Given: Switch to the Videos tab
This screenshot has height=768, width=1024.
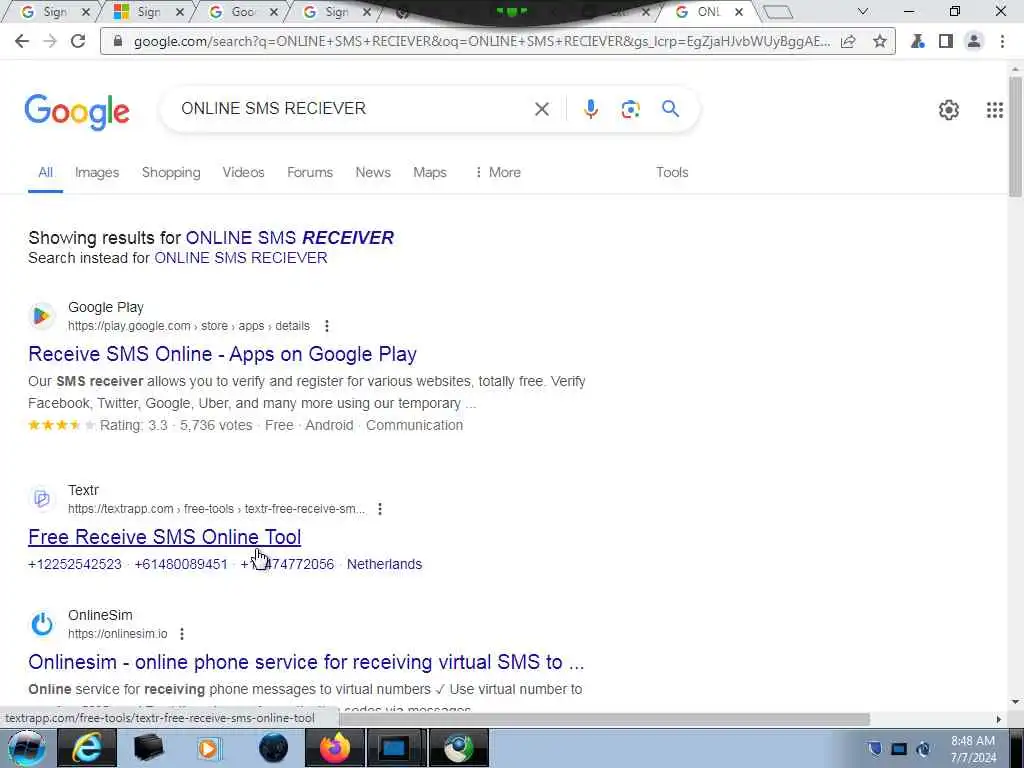Looking at the screenshot, I should coord(243,172).
